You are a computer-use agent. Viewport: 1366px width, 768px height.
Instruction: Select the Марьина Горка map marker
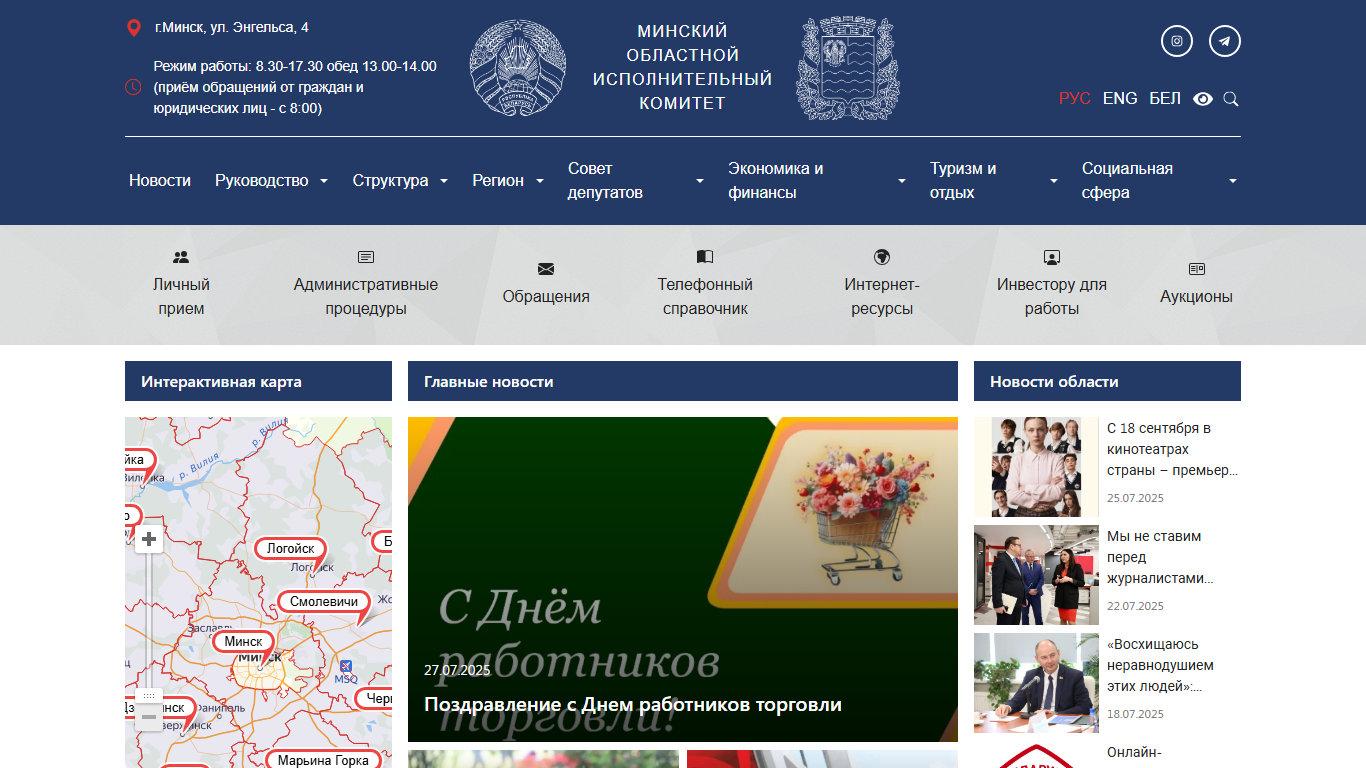click(323, 760)
